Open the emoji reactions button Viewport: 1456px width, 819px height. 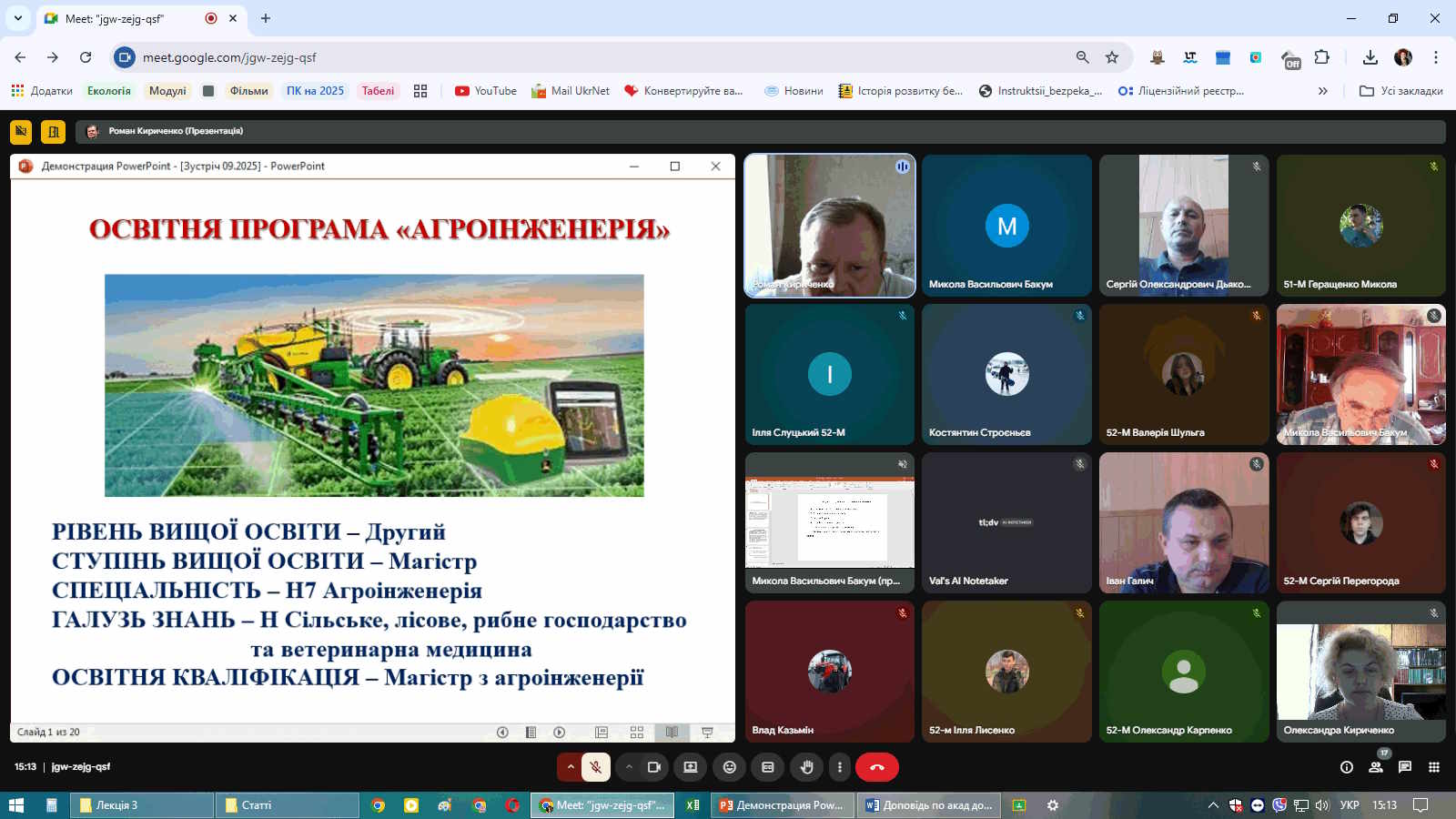pyautogui.click(x=729, y=767)
